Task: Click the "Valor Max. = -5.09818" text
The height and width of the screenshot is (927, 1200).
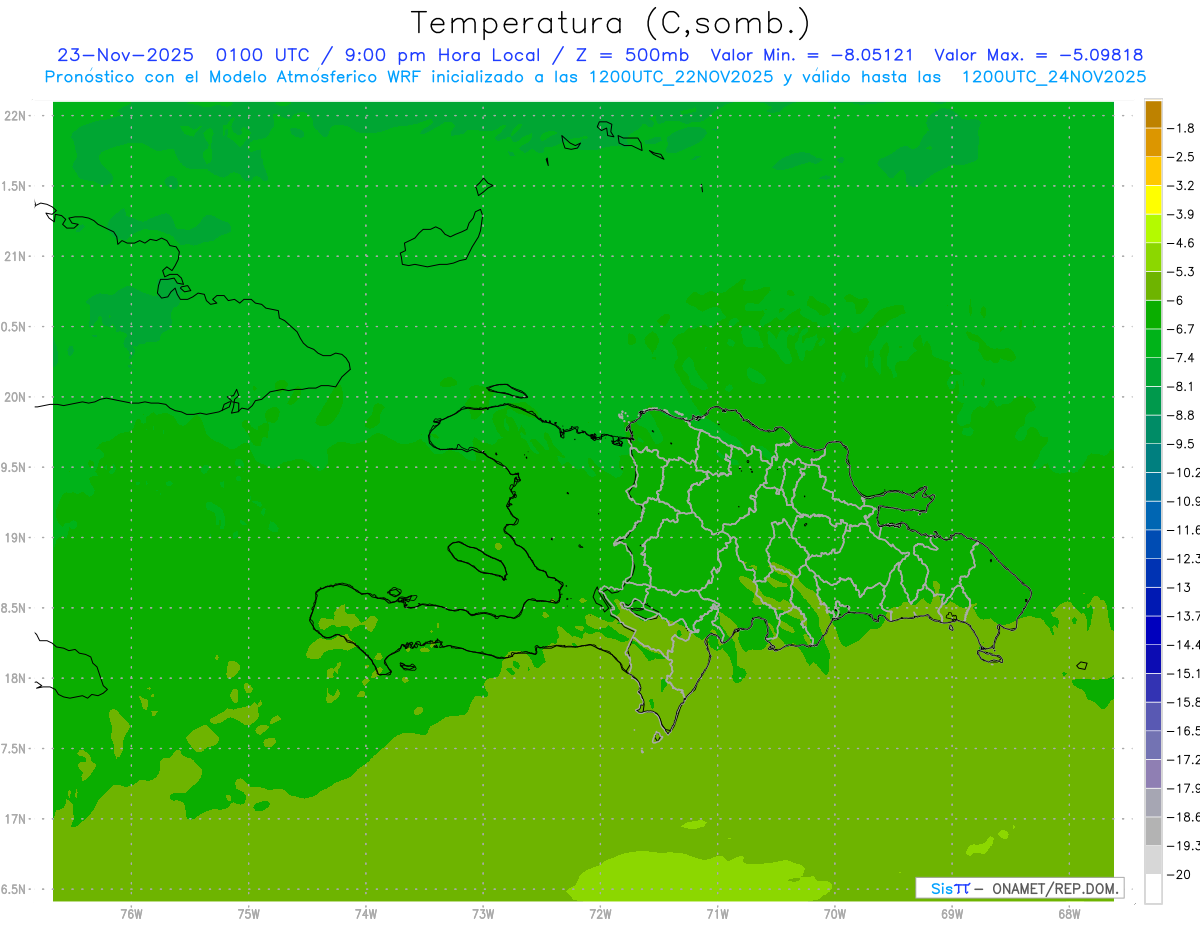Action: [1038, 55]
